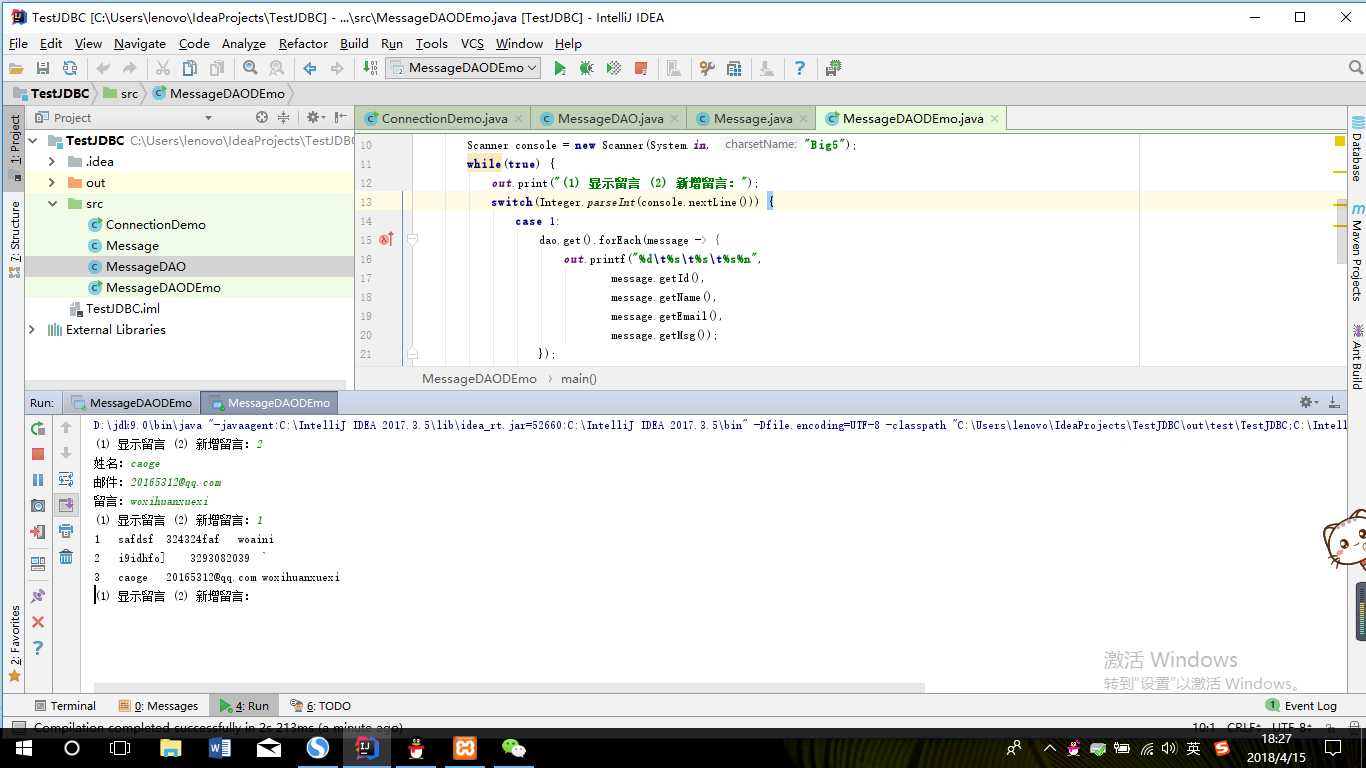Viewport: 1366px width, 768px height.
Task: Expand External Libraries
Action: (x=33, y=329)
